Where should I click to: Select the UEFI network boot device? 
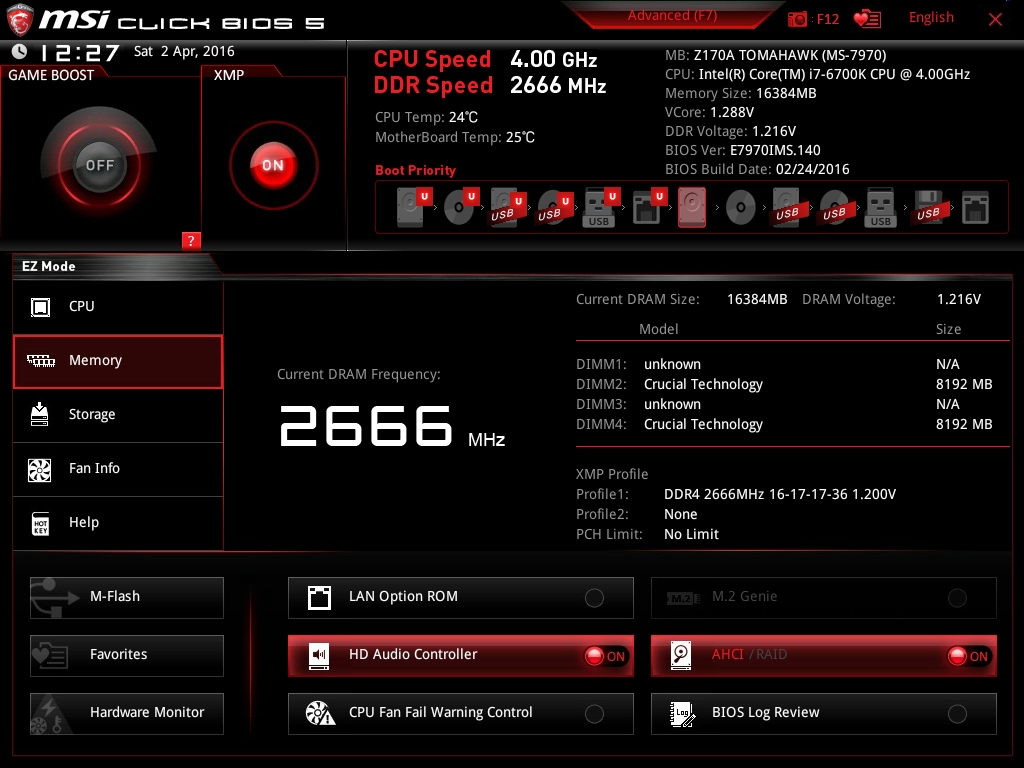click(648, 208)
